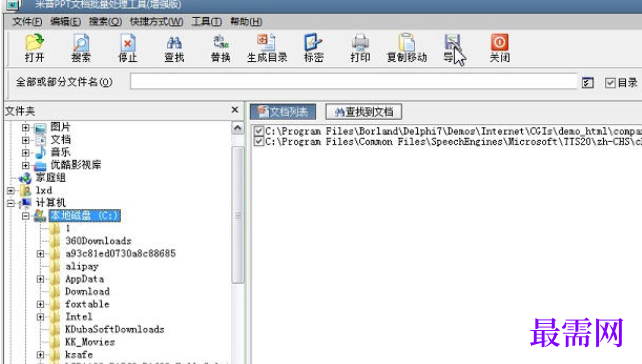Select the 文档 library icon
642x364 pixels.
point(41,140)
